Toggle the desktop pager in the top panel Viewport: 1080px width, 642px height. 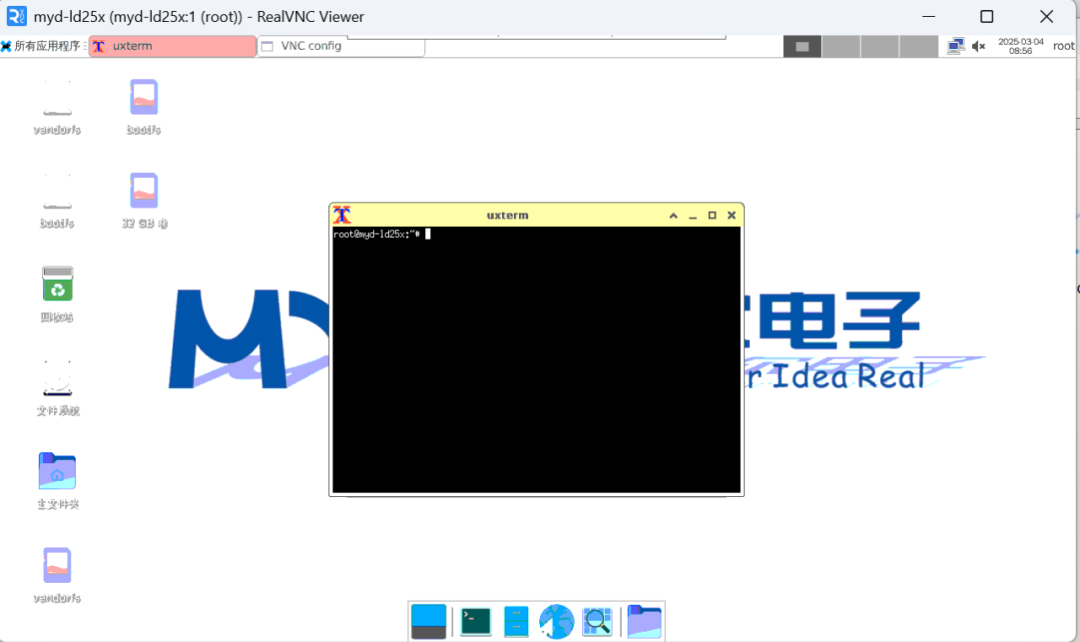tap(801, 46)
